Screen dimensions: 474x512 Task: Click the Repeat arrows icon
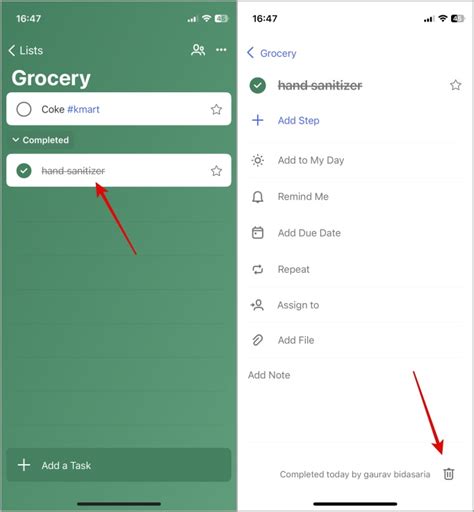[x=257, y=269]
